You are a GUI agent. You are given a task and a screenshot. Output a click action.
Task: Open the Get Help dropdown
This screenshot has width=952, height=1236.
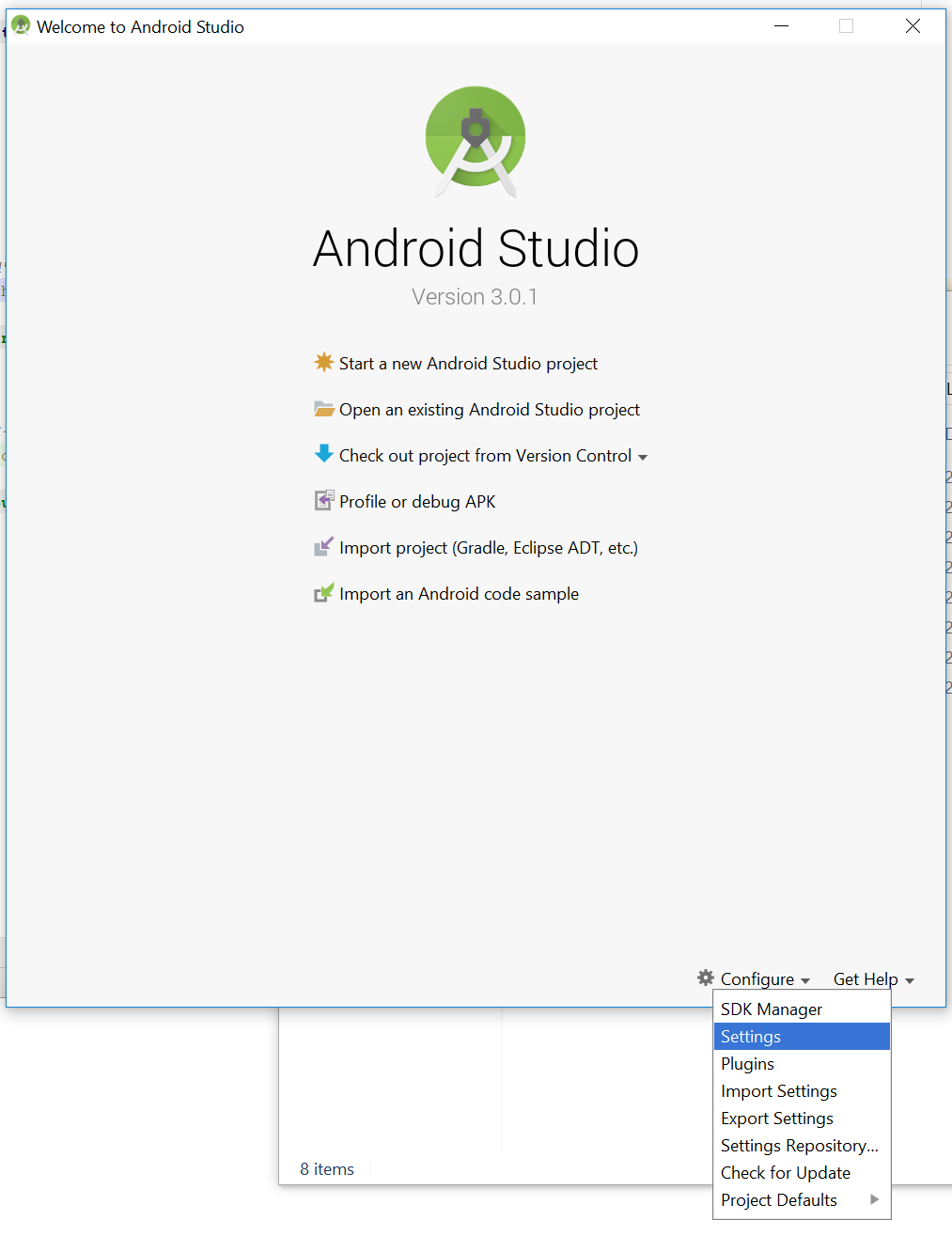pyautogui.click(x=874, y=979)
